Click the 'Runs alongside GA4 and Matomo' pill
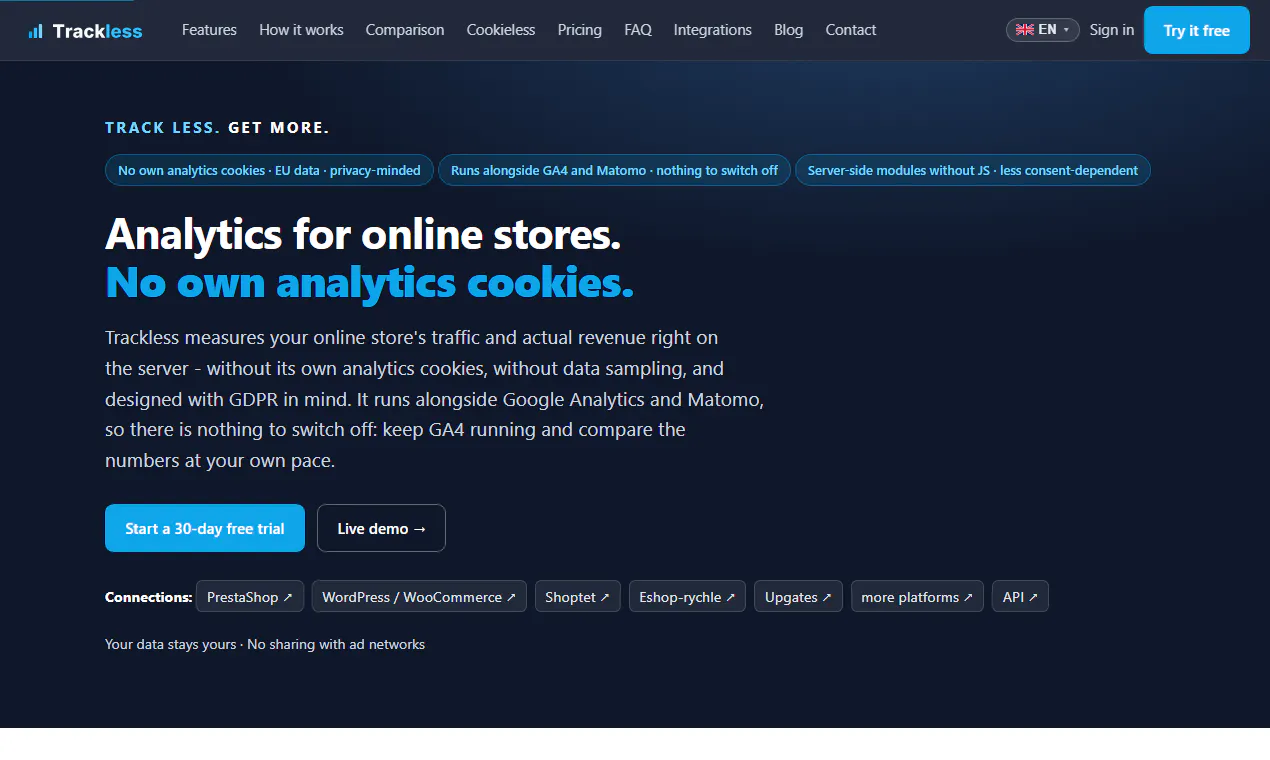This screenshot has width=1270, height=760. point(614,170)
